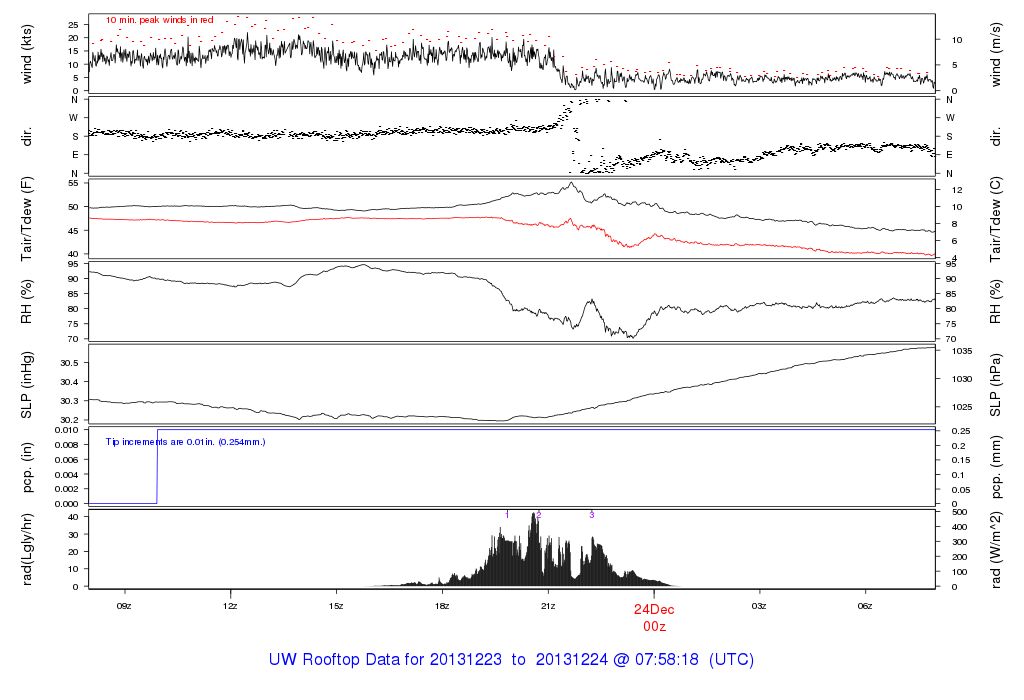1024x700 pixels.
Task: Click the 21z time axis label
Action: pyautogui.click(x=548, y=606)
